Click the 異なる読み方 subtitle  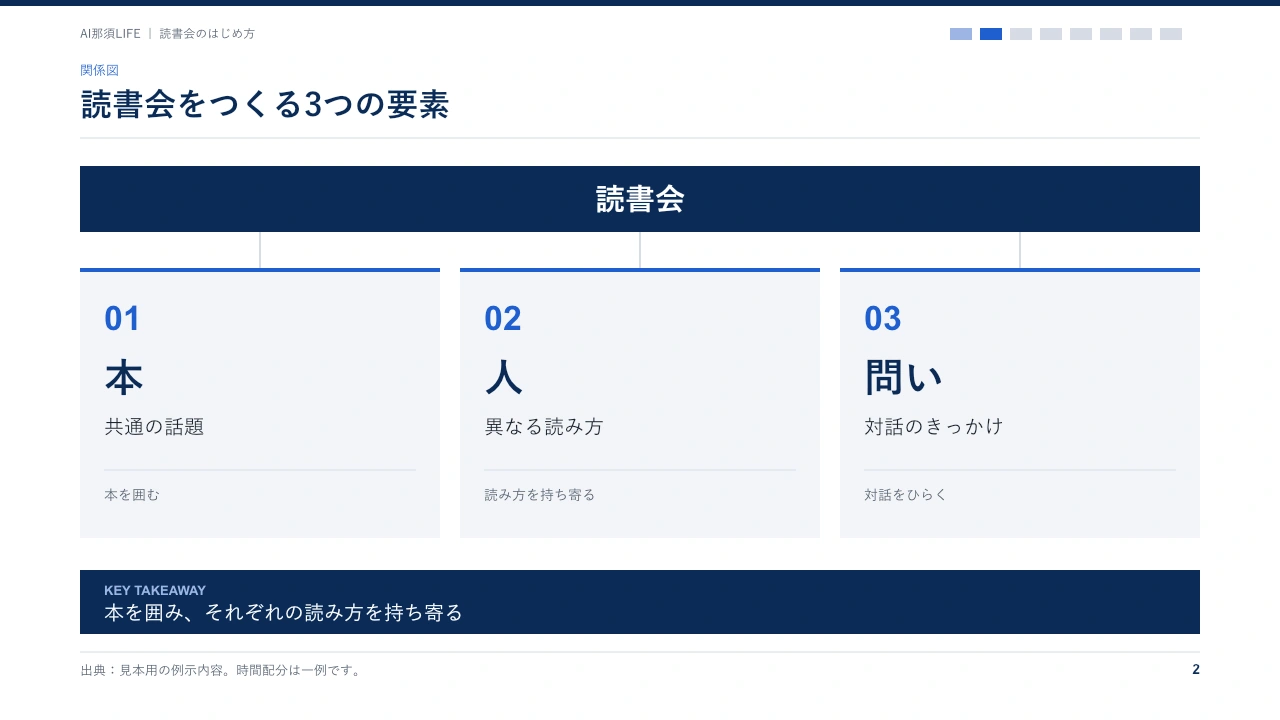(544, 427)
